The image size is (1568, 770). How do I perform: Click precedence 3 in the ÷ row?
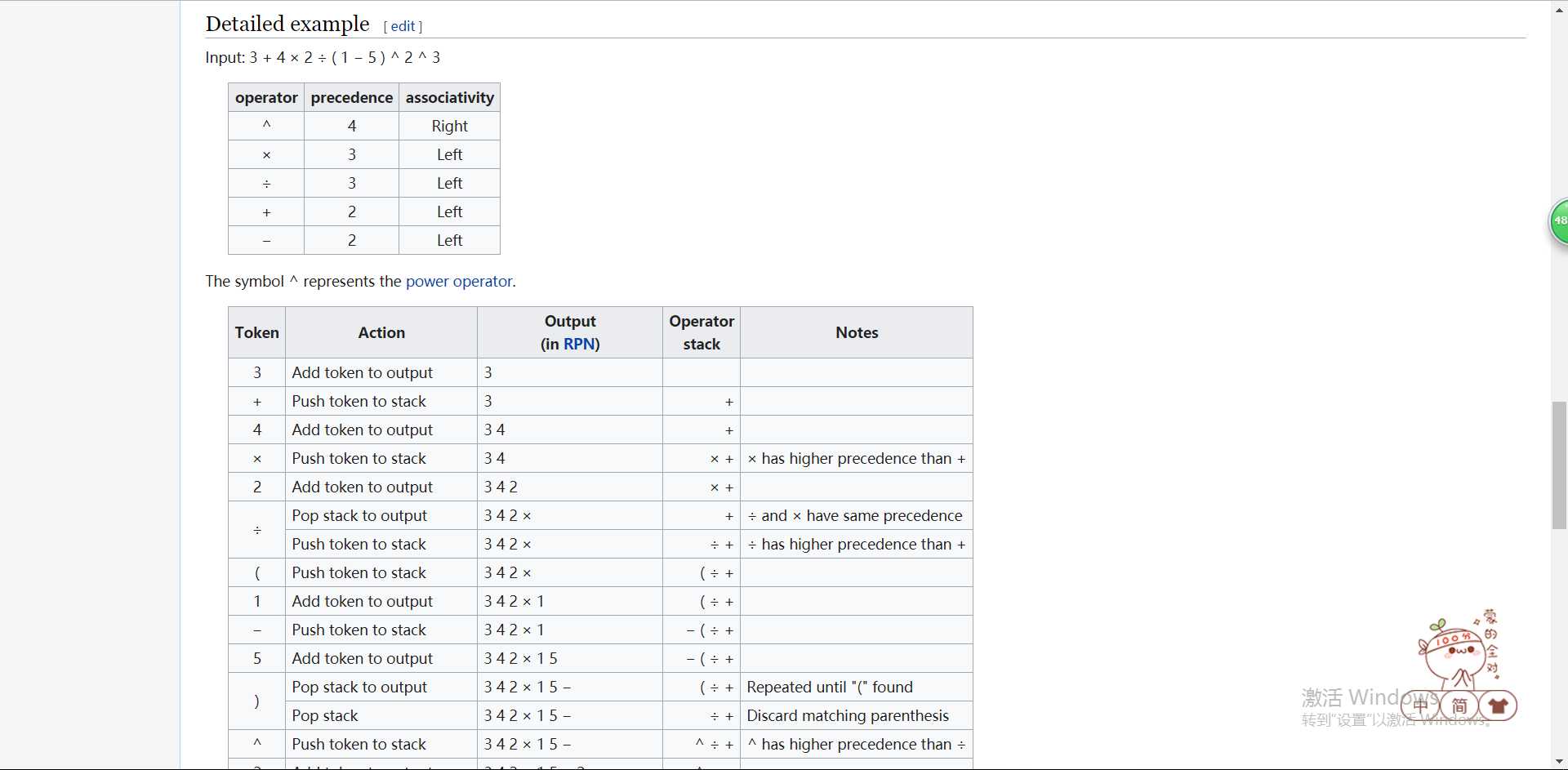(x=351, y=183)
